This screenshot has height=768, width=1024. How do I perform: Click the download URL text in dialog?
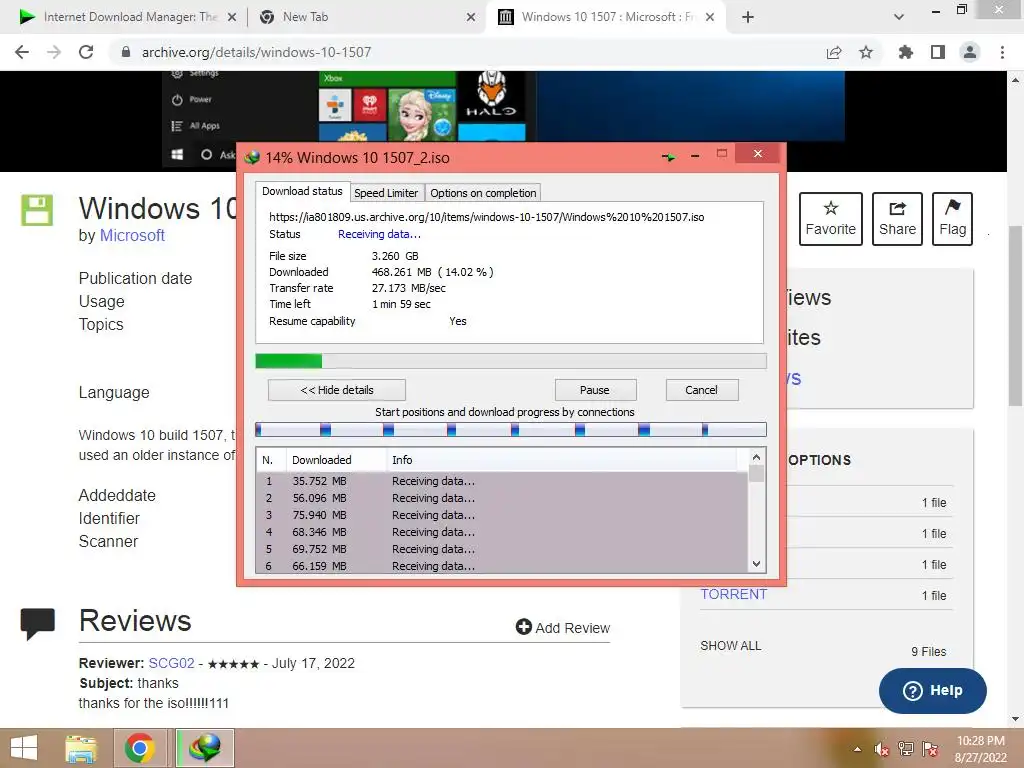point(487,217)
